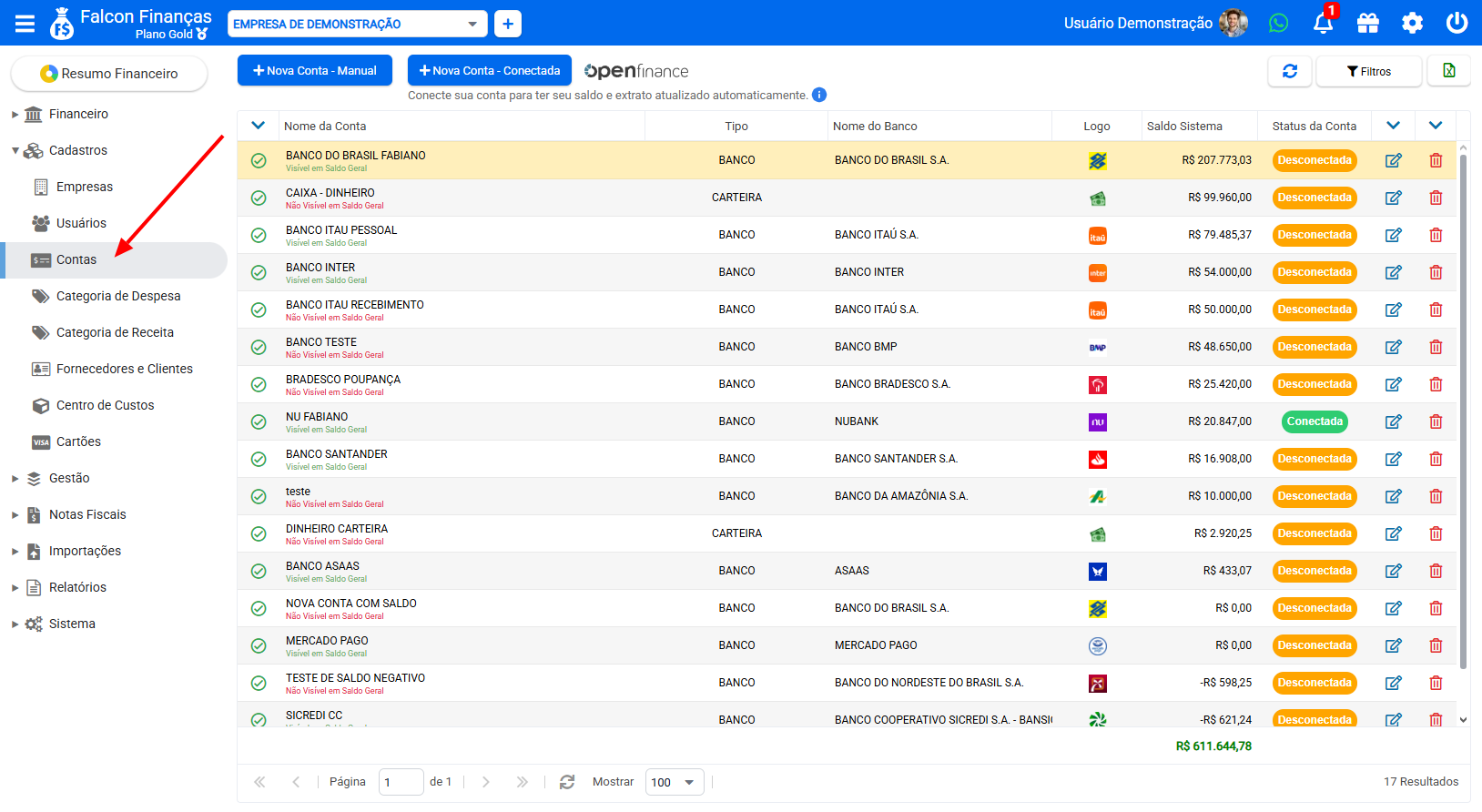Open the notifications bell
This screenshot has height=812, width=1482.
[x=1324, y=23]
